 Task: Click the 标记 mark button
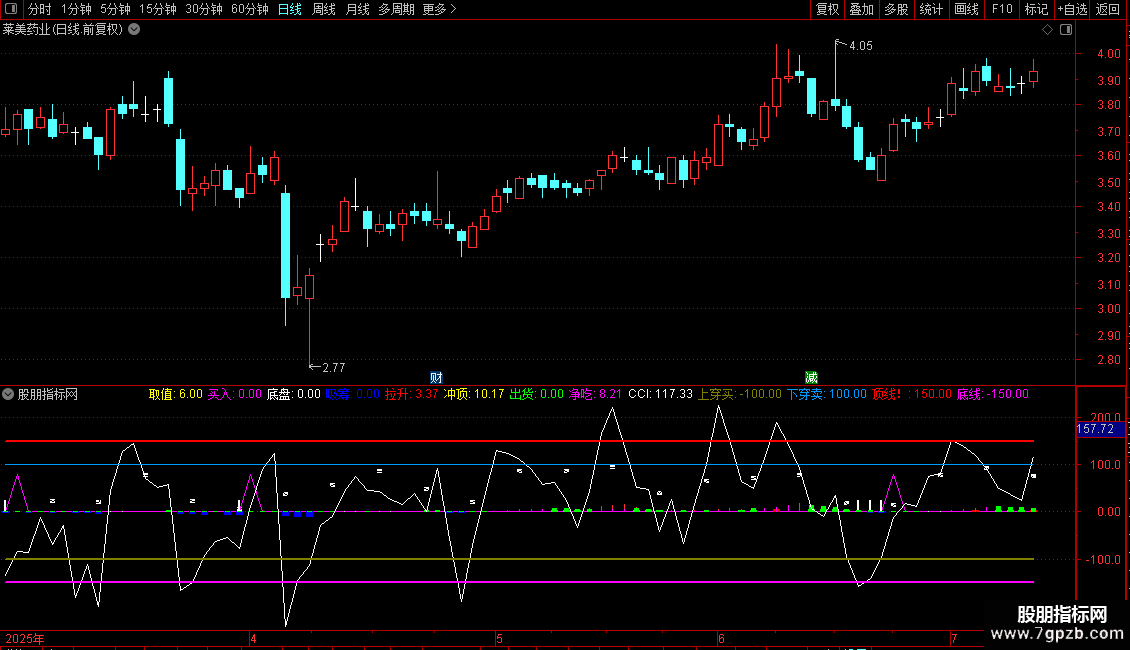point(1036,9)
